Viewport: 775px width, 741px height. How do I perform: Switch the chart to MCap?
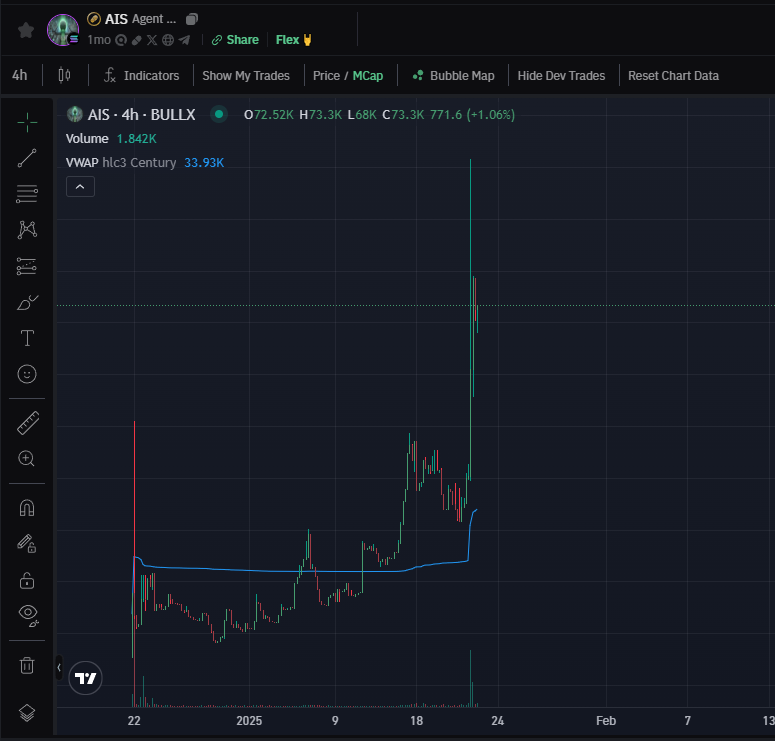point(368,76)
